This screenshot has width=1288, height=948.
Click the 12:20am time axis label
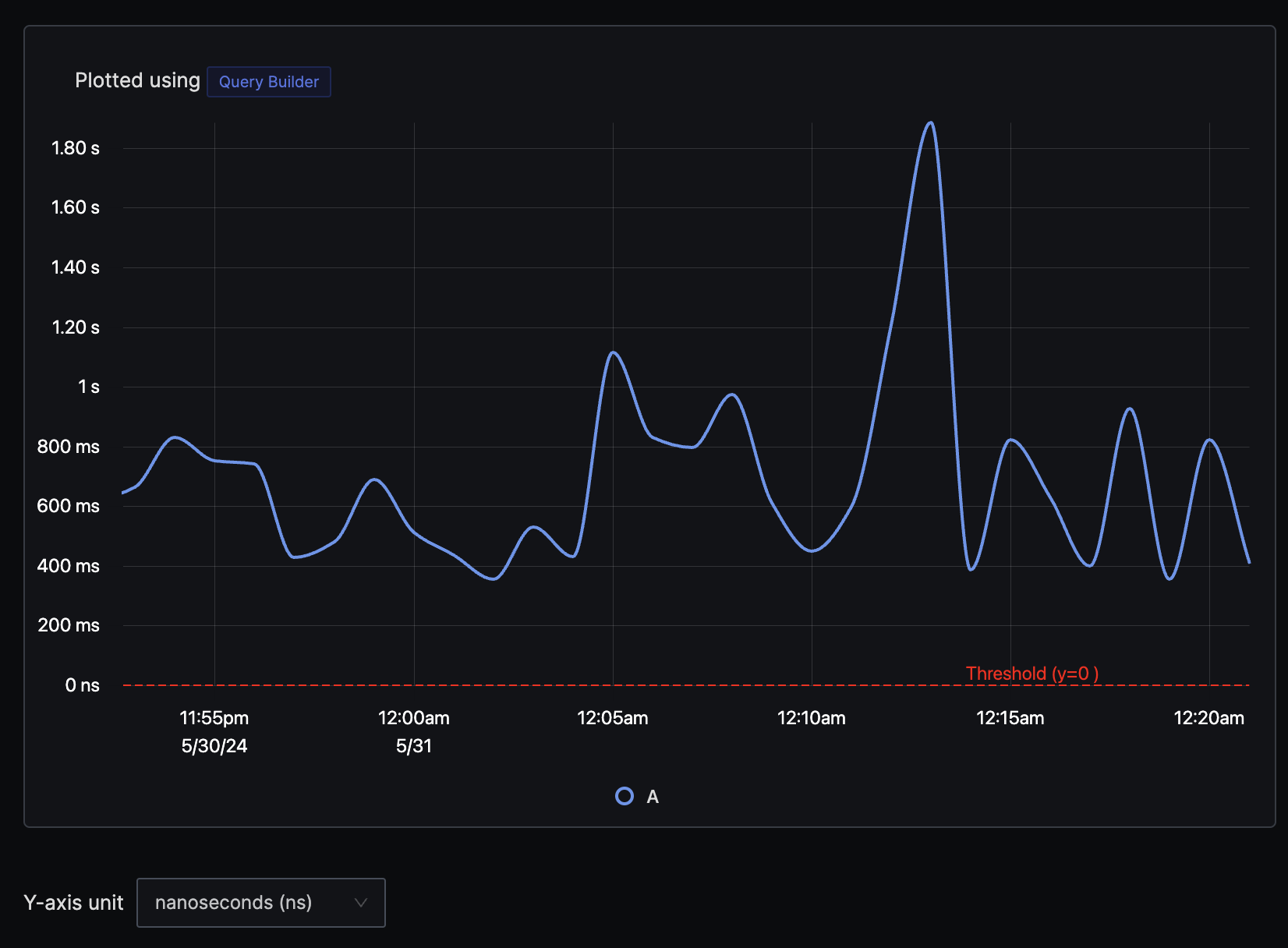1209,718
